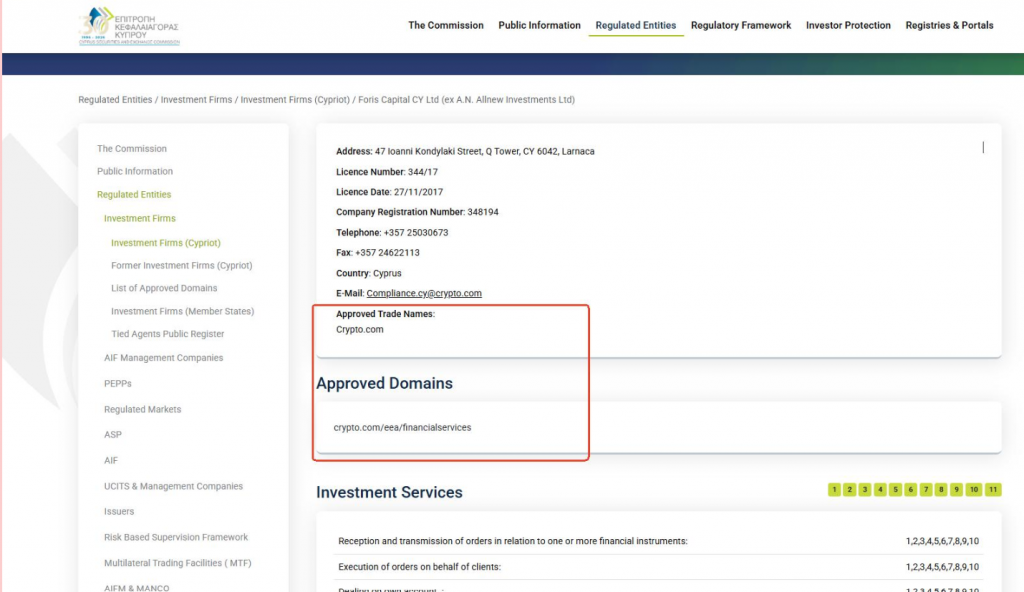Select Regulated Entities in the sidebar
This screenshot has height=592, width=1024.
(134, 194)
